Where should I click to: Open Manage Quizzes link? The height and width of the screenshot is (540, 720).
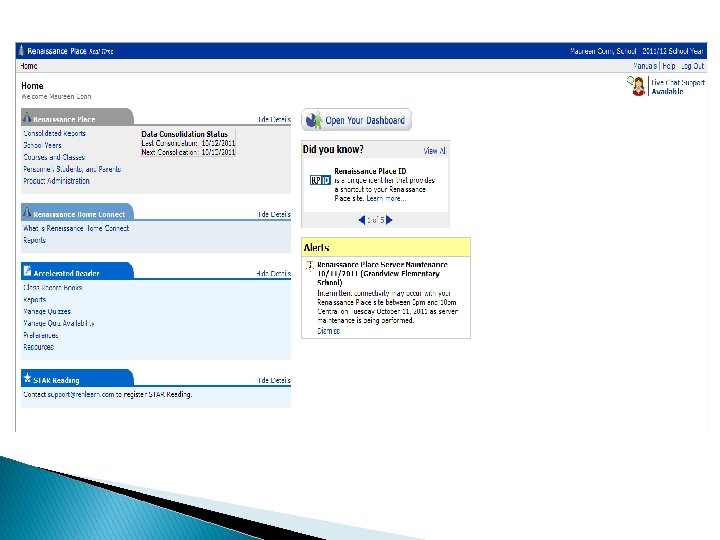click(x=47, y=311)
